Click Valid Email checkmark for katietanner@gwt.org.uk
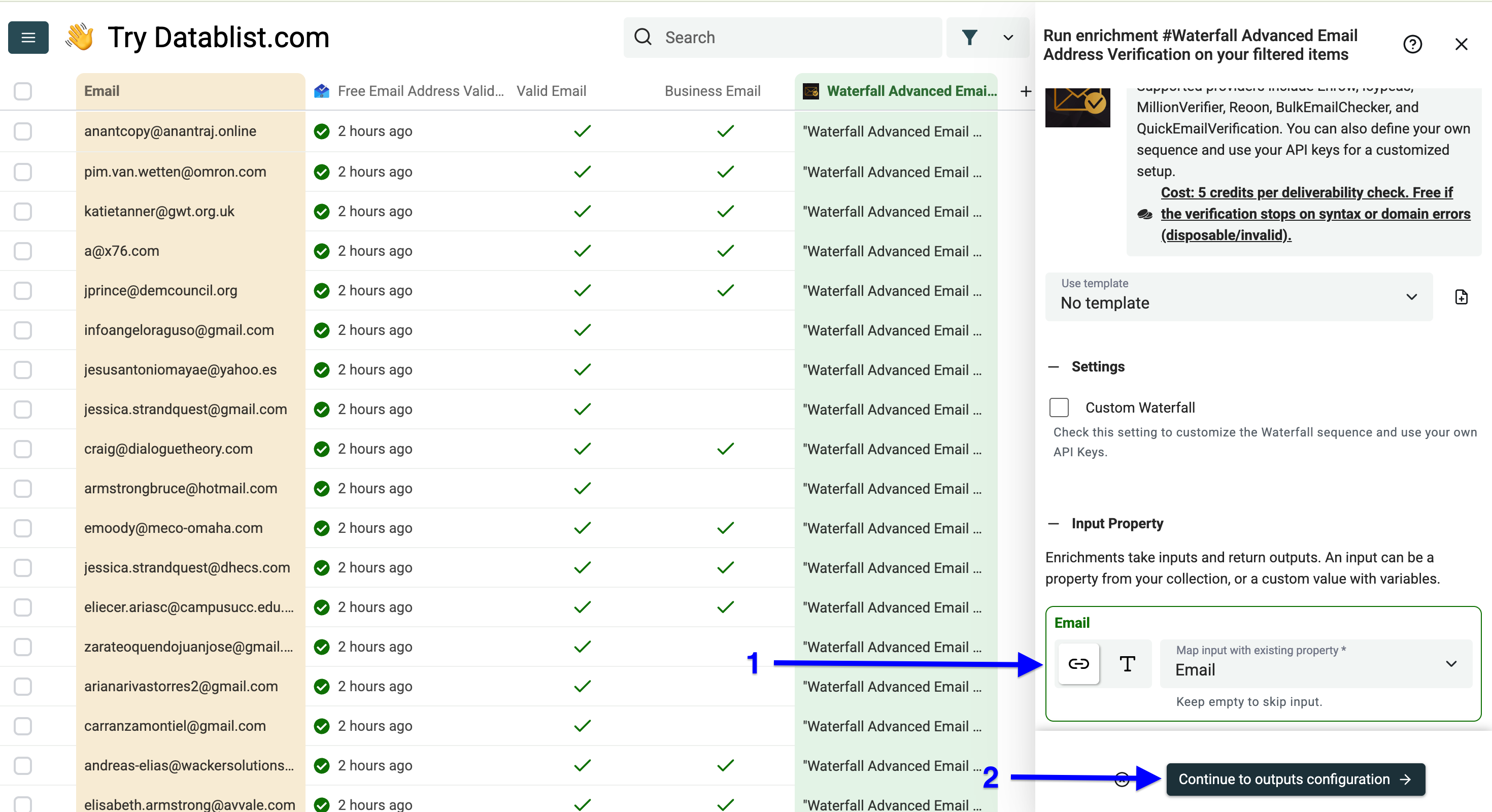Viewport: 1492px width, 812px height. point(582,212)
